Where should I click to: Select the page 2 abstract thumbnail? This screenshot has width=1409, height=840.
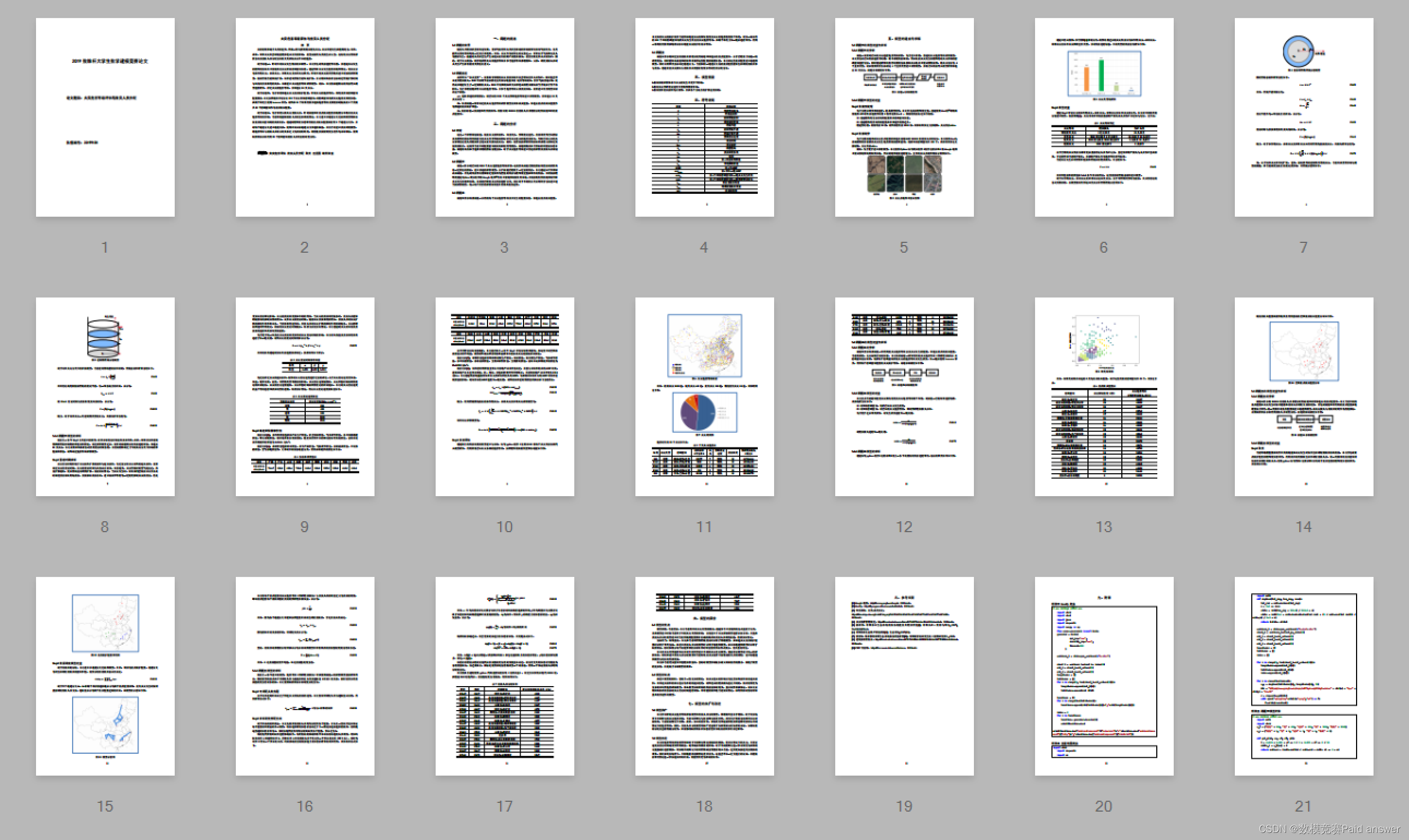pyautogui.click(x=305, y=117)
